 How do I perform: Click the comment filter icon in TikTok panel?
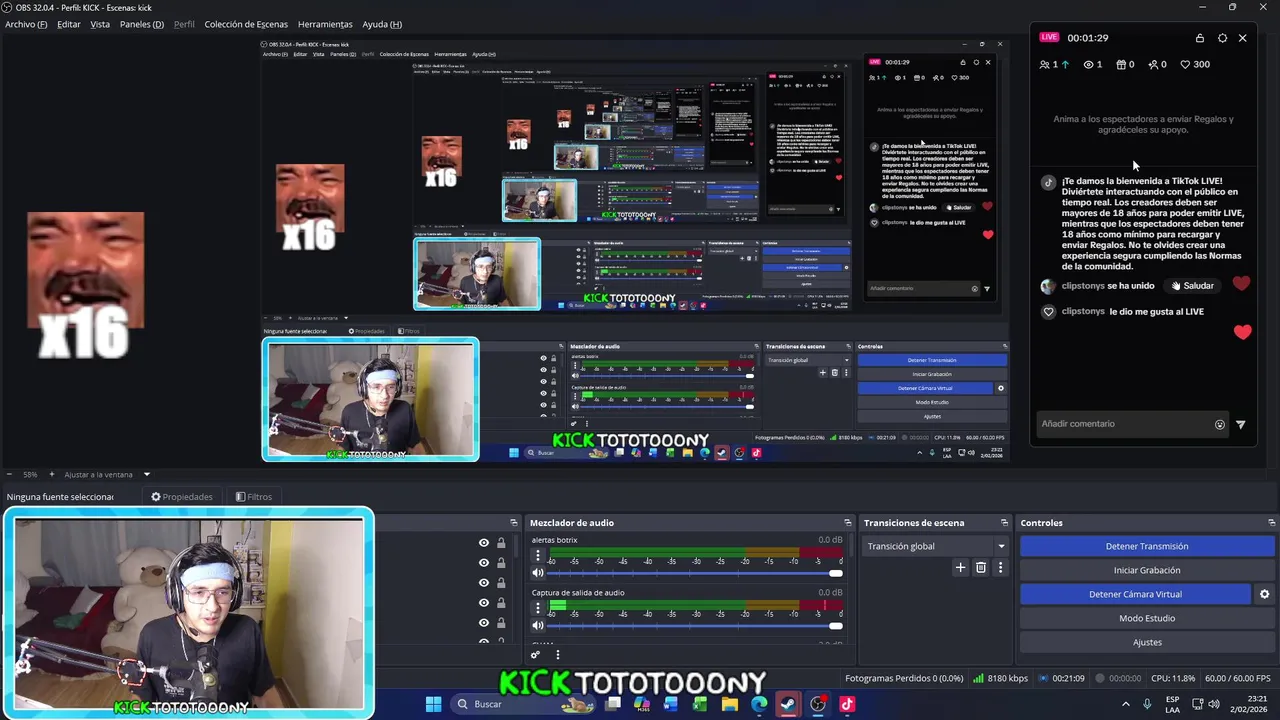click(x=1241, y=424)
